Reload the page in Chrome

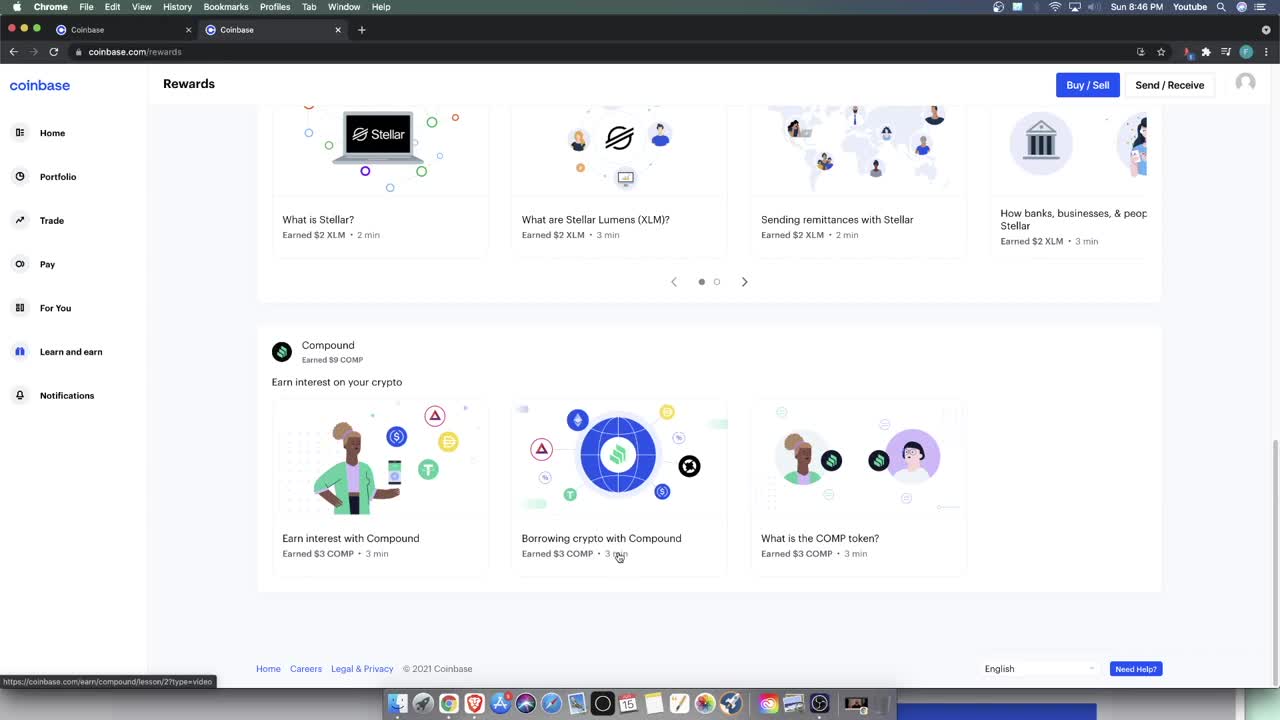(x=53, y=52)
